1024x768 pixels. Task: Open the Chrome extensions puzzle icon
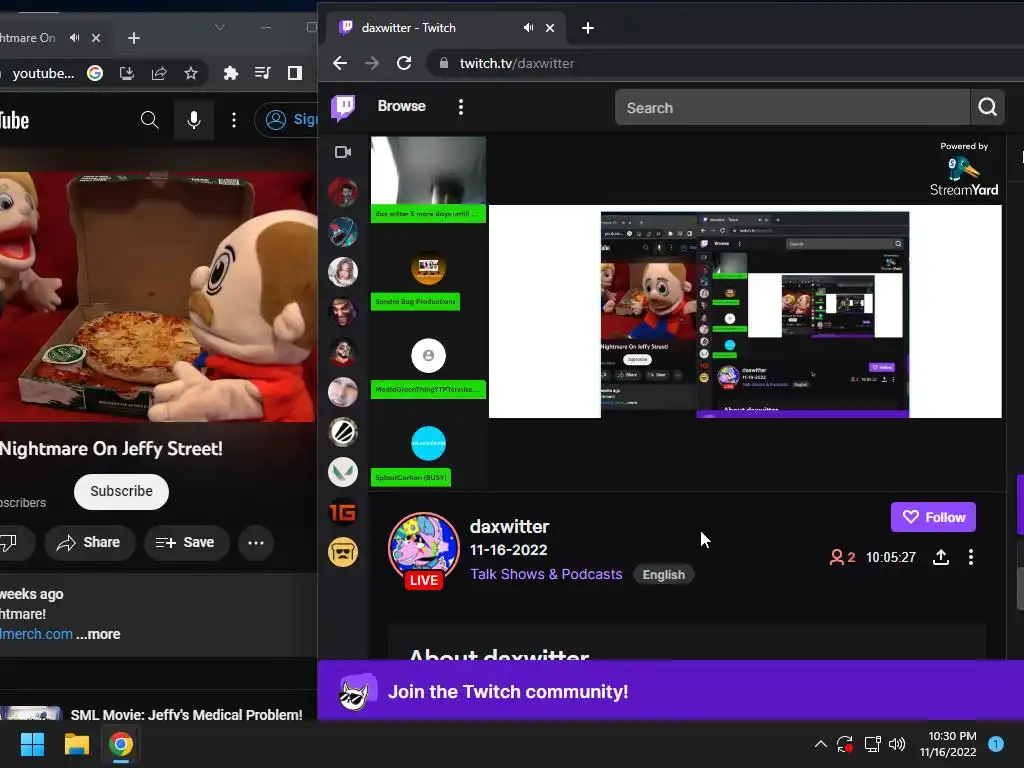point(231,73)
